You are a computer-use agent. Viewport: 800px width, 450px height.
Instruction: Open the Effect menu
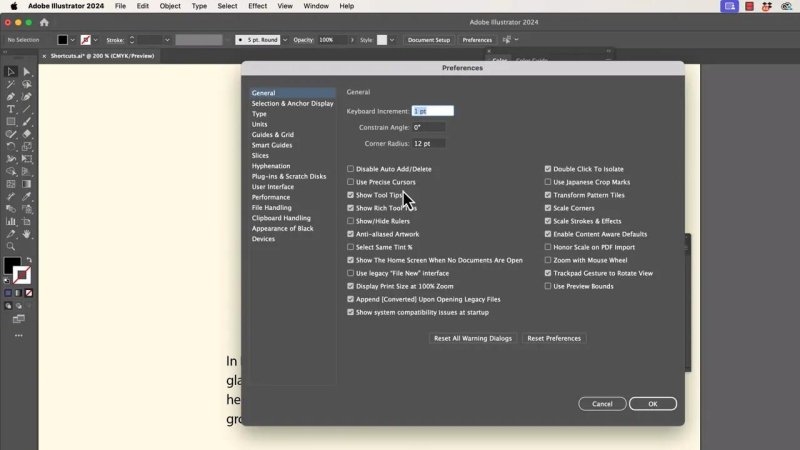pyautogui.click(x=257, y=6)
